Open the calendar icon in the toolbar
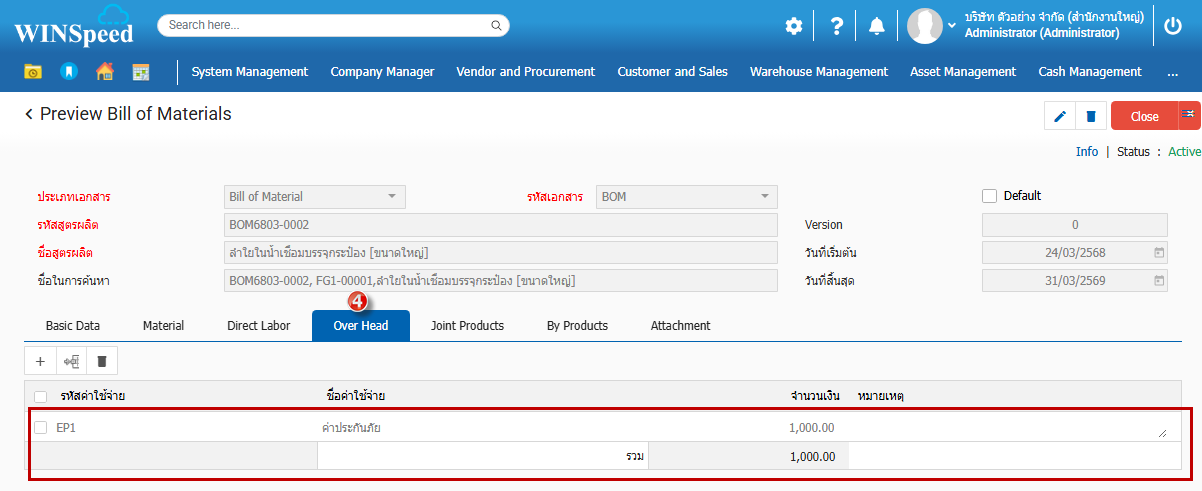1202x491 pixels. (140, 71)
